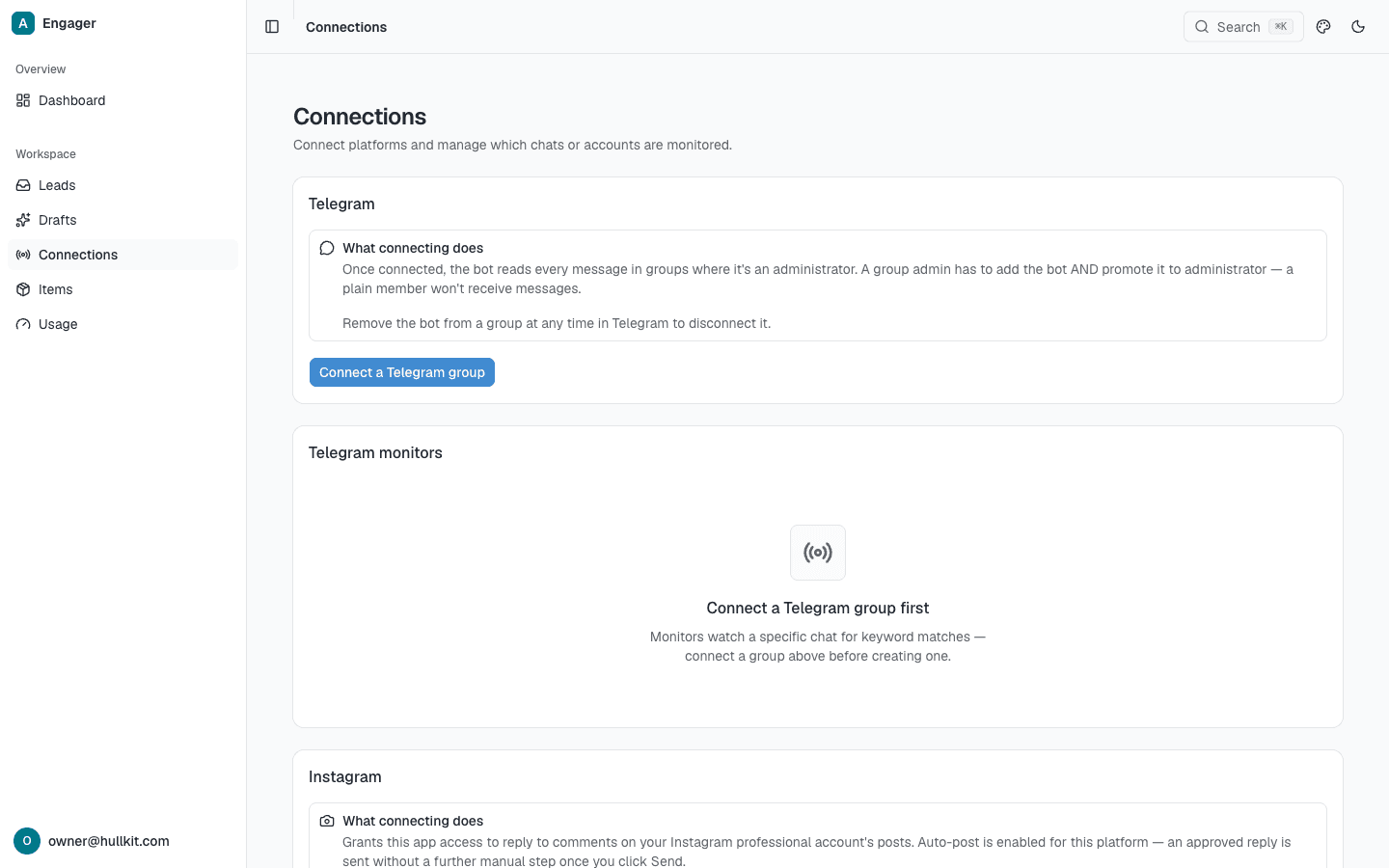Click the Engager logo icon
Viewport: 1389px width, 868px height.
click(23, 23)
